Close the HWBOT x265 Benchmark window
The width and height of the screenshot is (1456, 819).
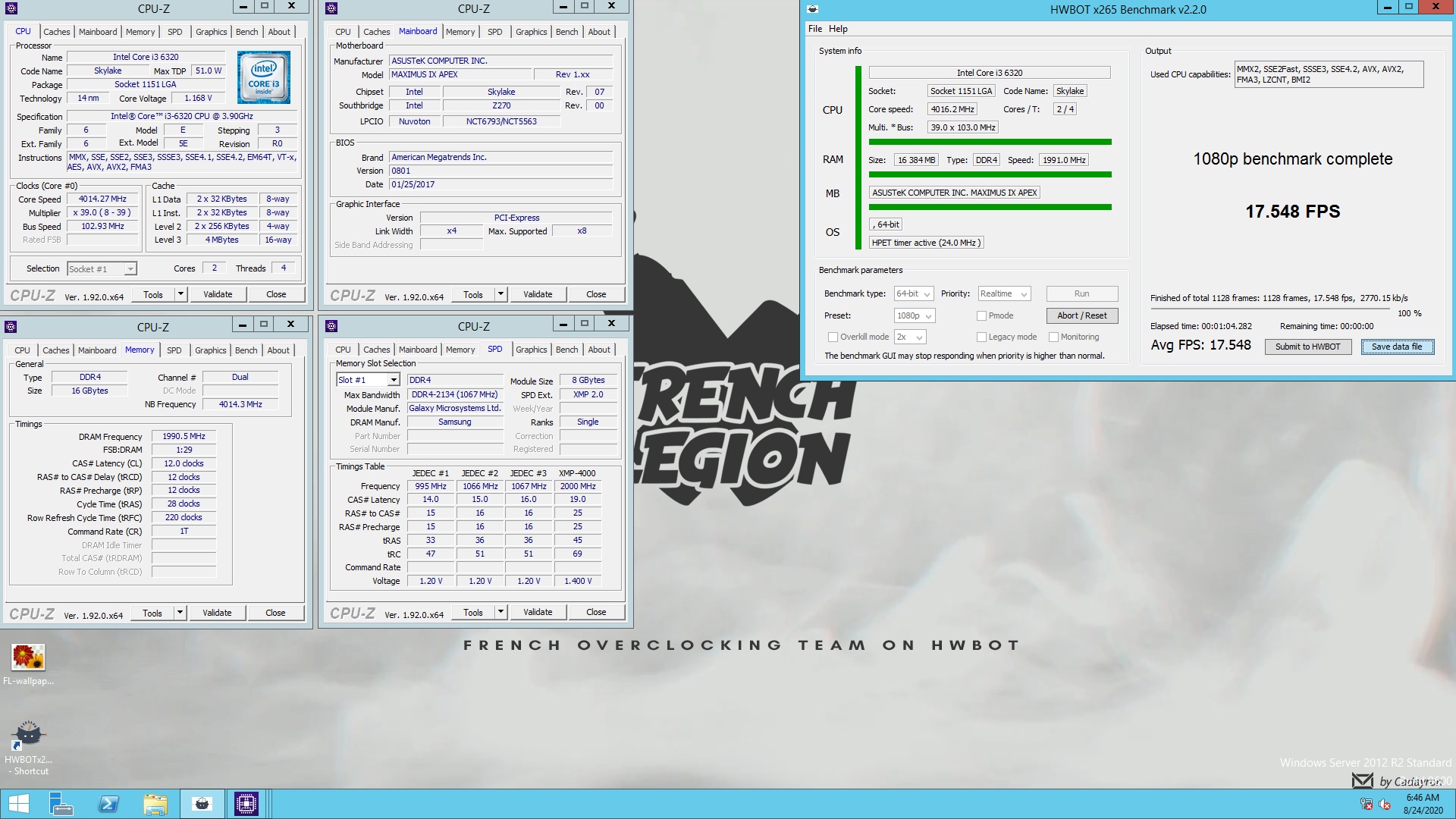pyautogui.click(x=1436, y=7)
